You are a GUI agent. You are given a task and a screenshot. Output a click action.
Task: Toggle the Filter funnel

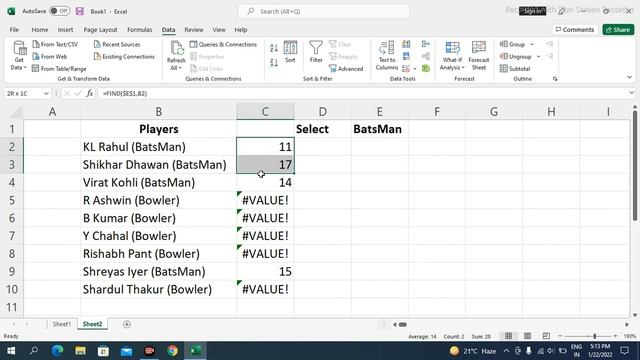316,52
